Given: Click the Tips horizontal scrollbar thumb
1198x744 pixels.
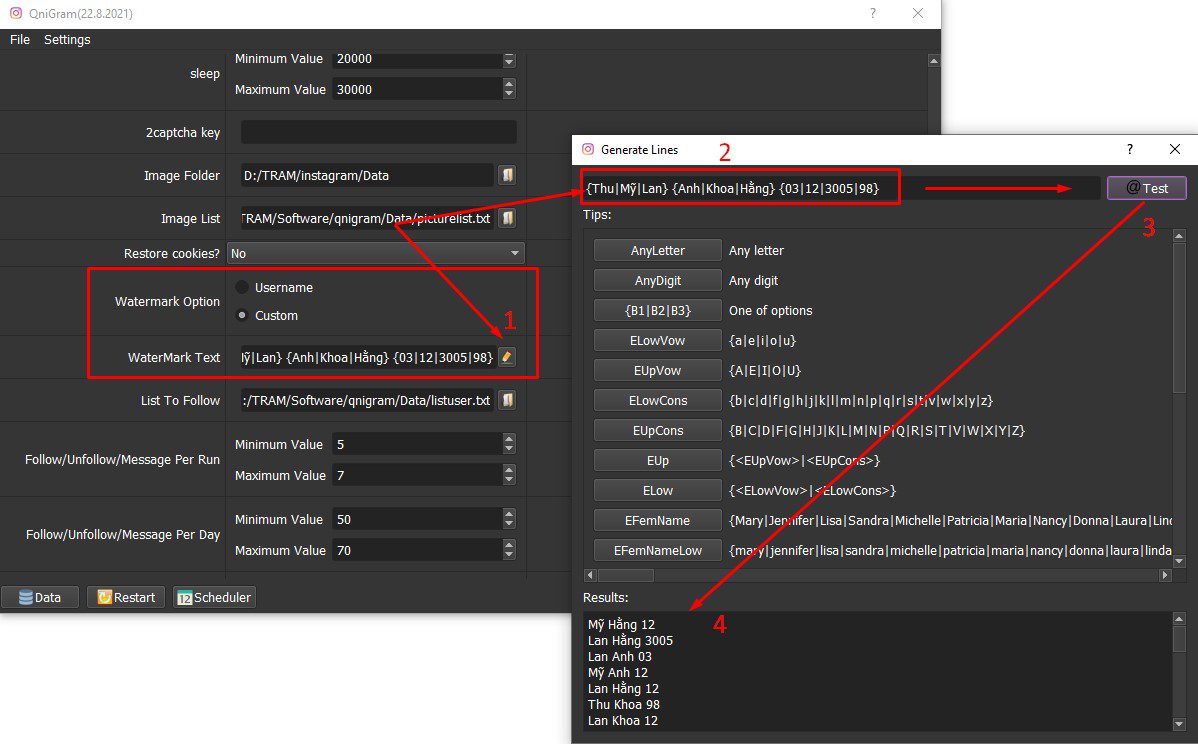Looking at the screenshot, I should click(626, 574).
